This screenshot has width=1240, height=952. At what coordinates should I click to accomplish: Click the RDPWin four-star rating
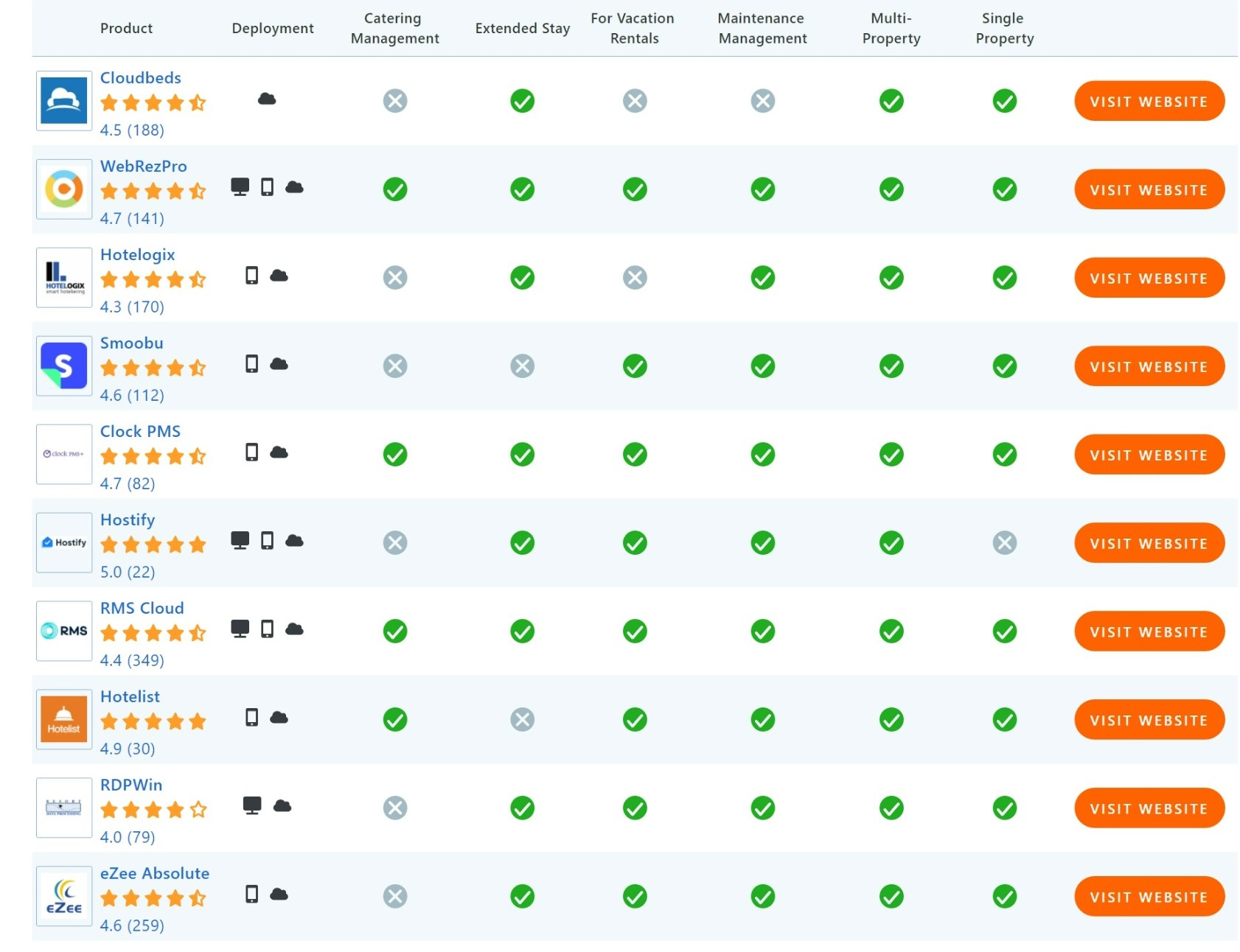(x=153, y=810)
